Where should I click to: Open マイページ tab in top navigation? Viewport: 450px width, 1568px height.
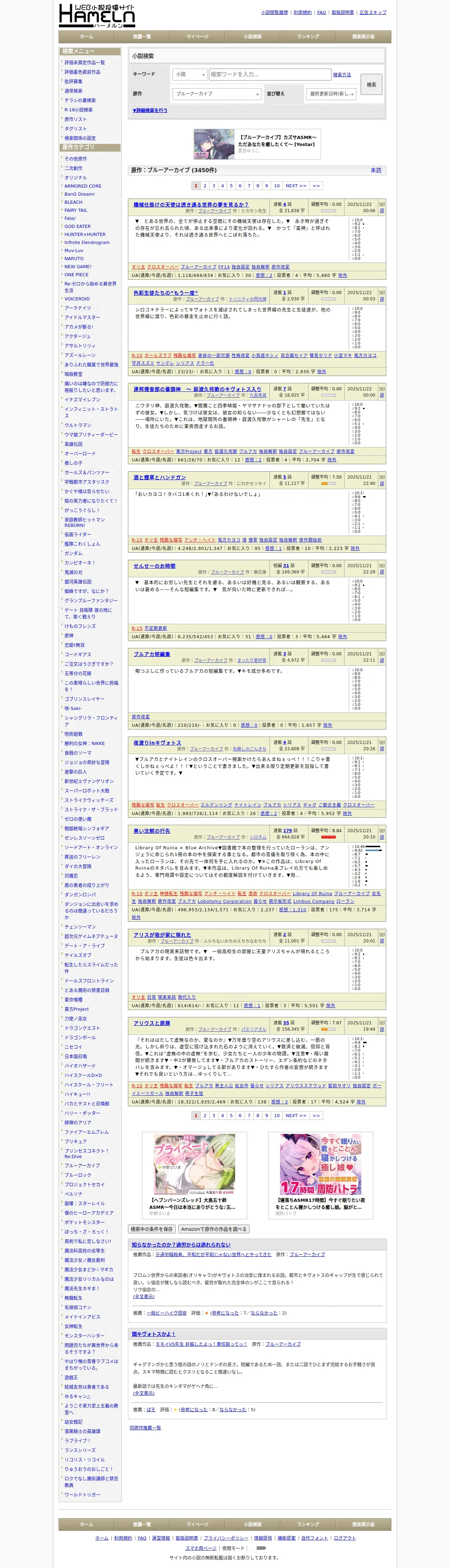click(x=197, y=36)
